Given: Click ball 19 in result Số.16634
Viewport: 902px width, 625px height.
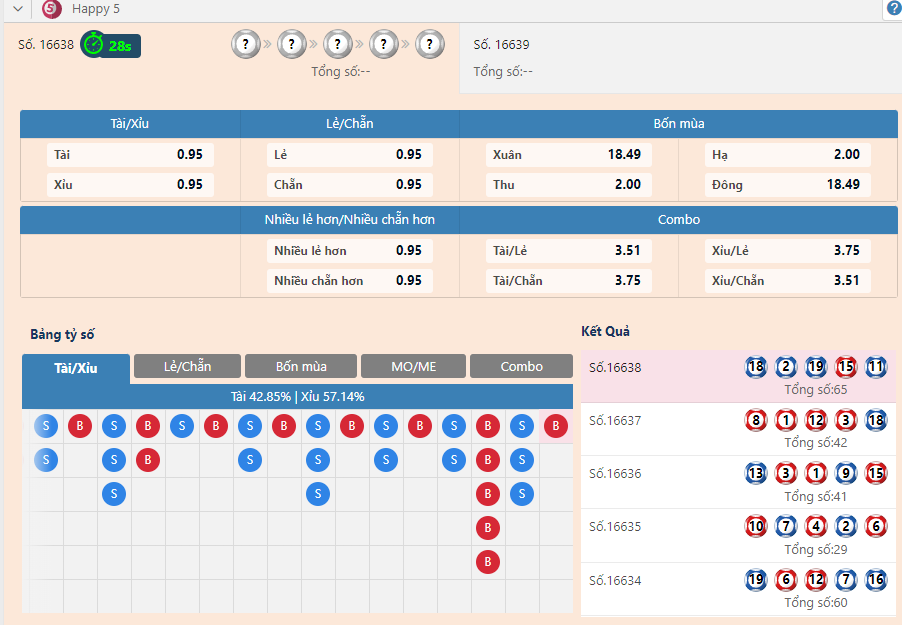Looking at the screenshot, I should click(x=756, y=579).
